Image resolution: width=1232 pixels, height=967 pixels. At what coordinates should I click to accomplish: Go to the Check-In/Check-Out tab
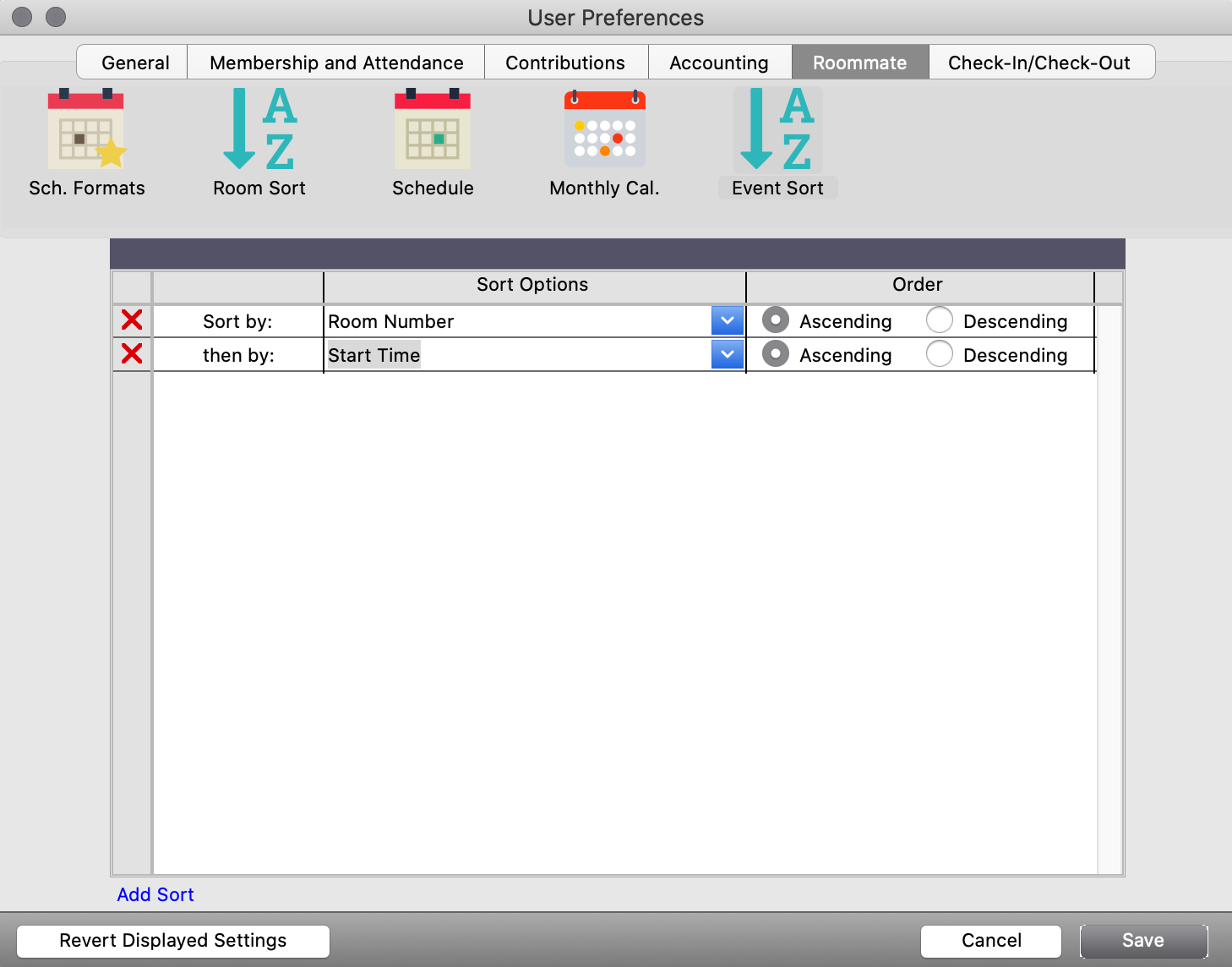(1038, 63)
